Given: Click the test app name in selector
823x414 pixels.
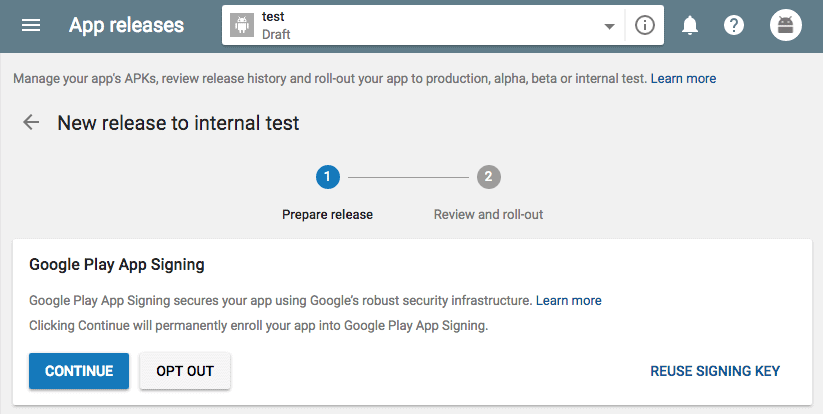Looking at the screenshot, I should (x=273, y=17).
